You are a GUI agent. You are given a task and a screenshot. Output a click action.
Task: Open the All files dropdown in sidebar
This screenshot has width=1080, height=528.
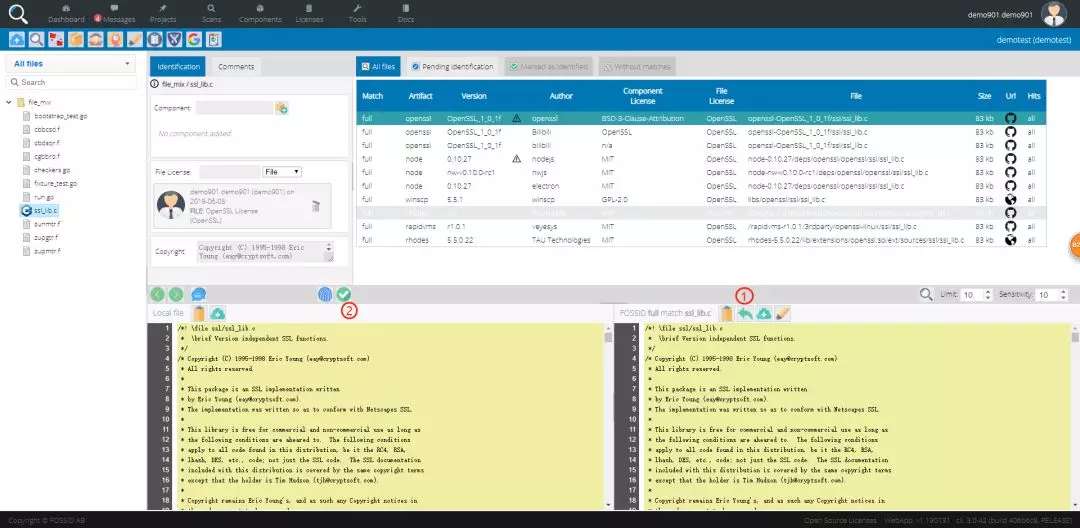pos(71,64)
